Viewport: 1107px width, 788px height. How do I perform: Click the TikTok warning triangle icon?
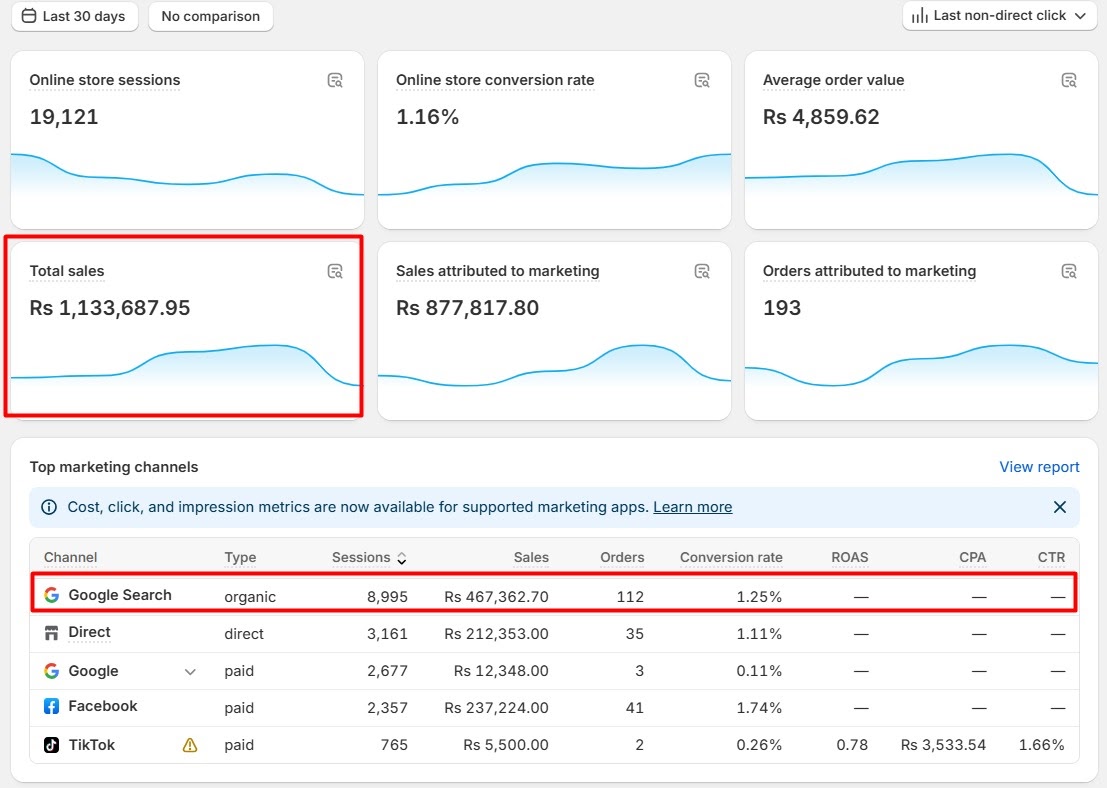pos(190,745)
